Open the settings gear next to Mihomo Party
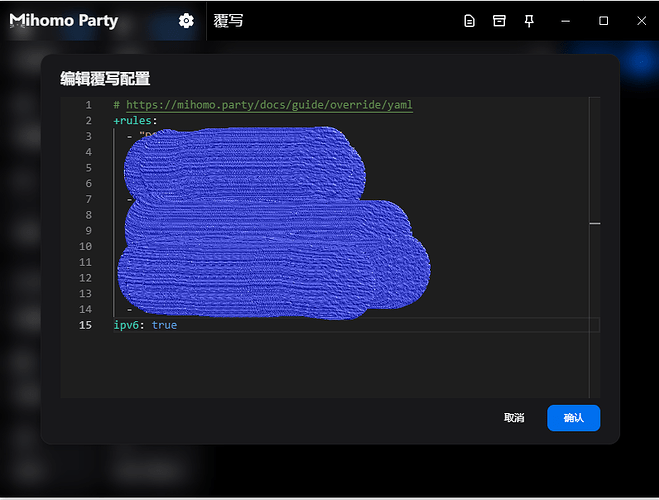The width and height of the screenshot is (659, 500). pos(186,21)
